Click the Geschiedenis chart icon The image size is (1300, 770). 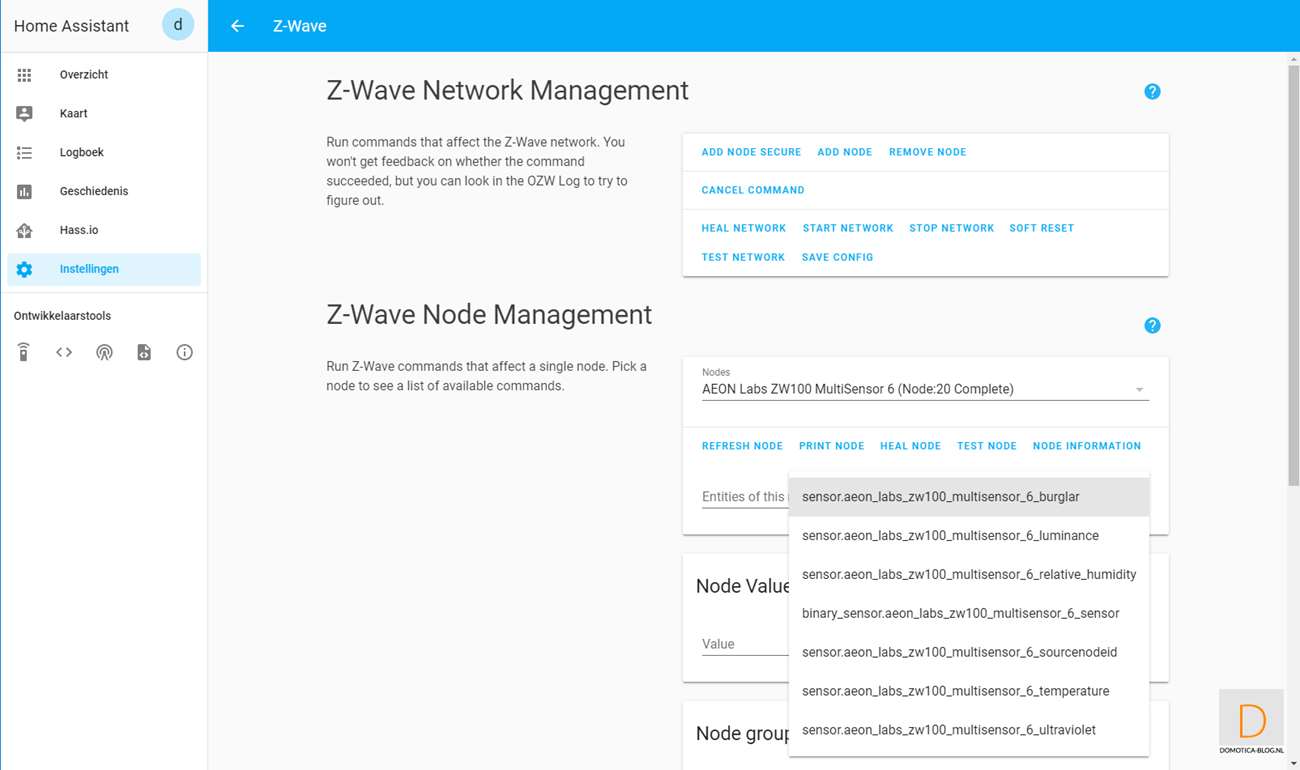24,191
